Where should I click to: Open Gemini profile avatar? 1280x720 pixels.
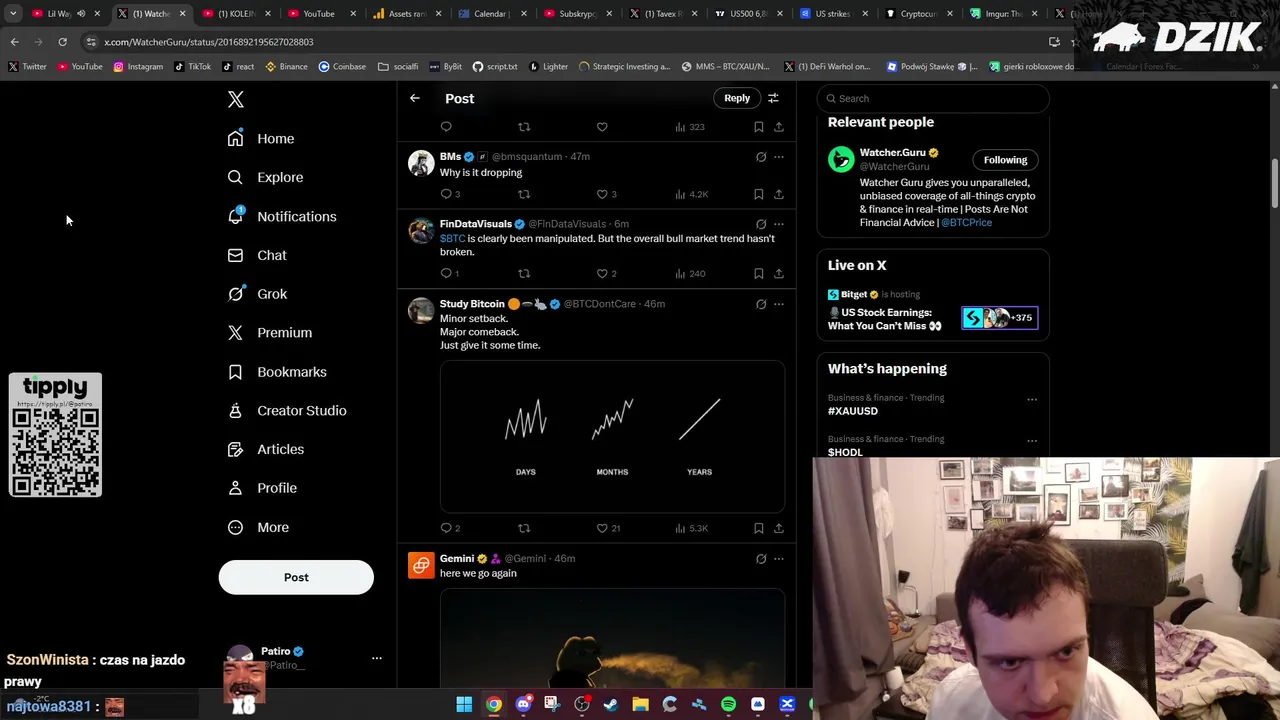click(421, 566)
